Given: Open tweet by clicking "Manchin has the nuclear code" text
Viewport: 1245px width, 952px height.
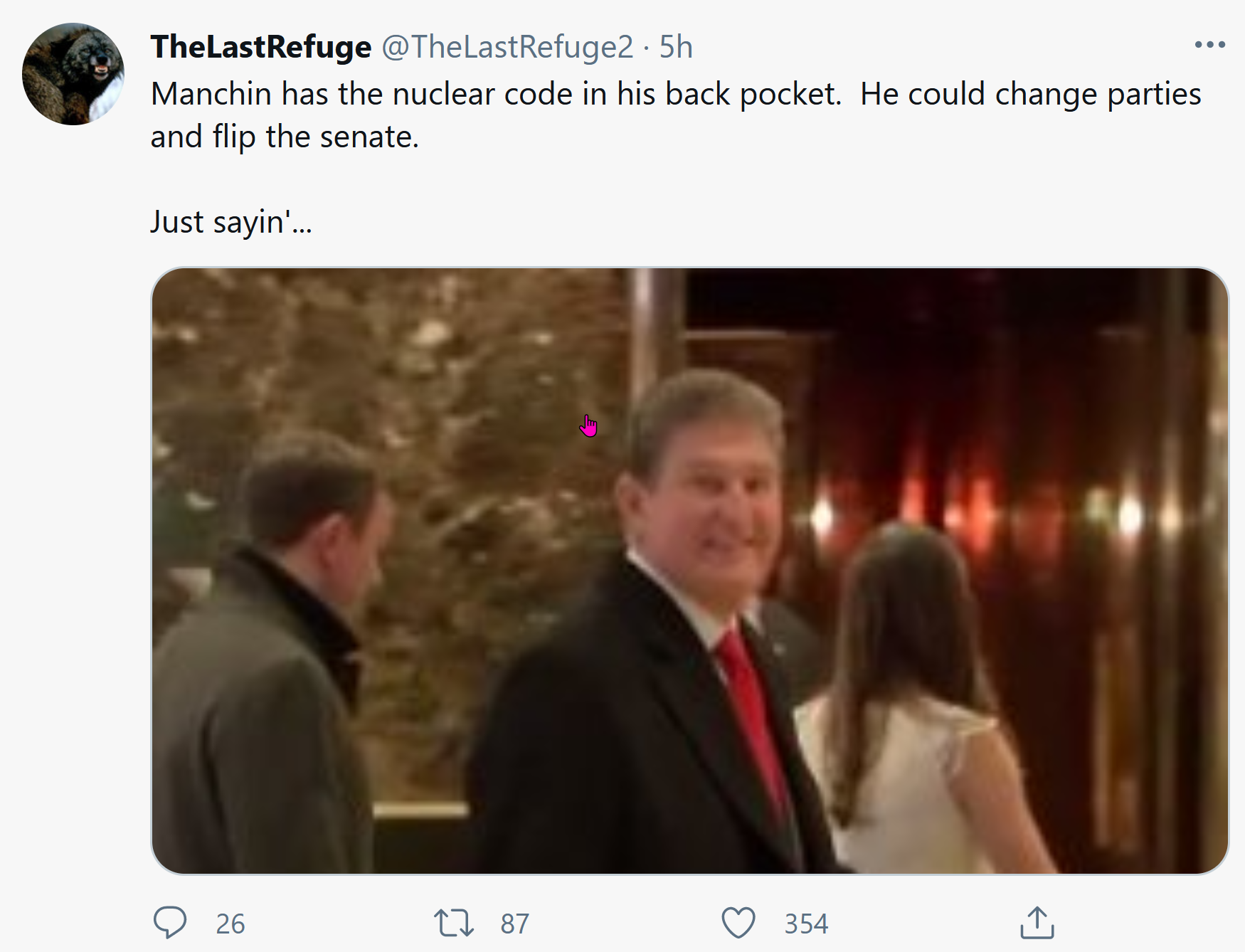Looking at the screenshot, I should pyautogui.click(x=361, y=94).
